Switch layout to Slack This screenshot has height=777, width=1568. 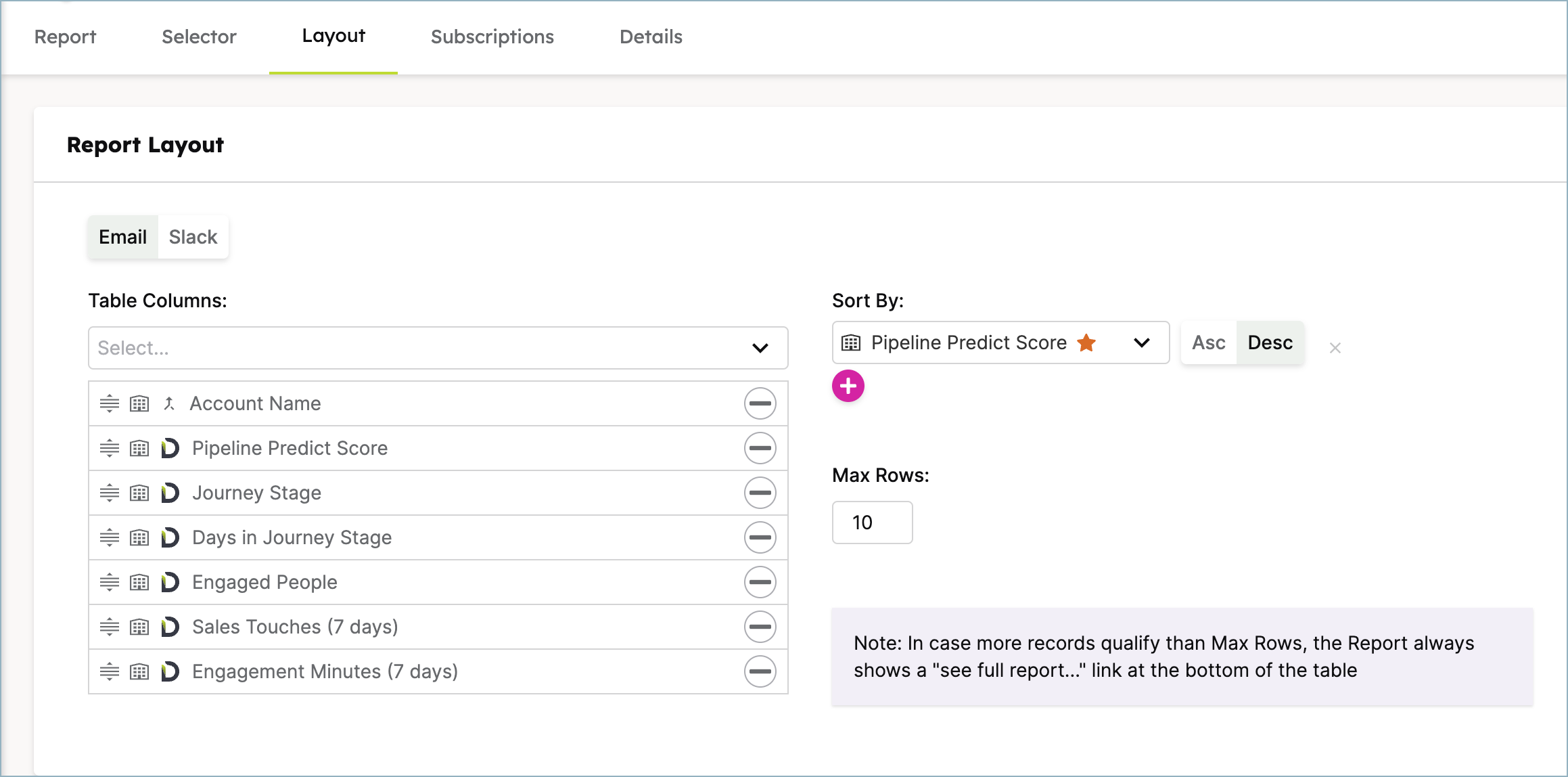click(193, 237)
